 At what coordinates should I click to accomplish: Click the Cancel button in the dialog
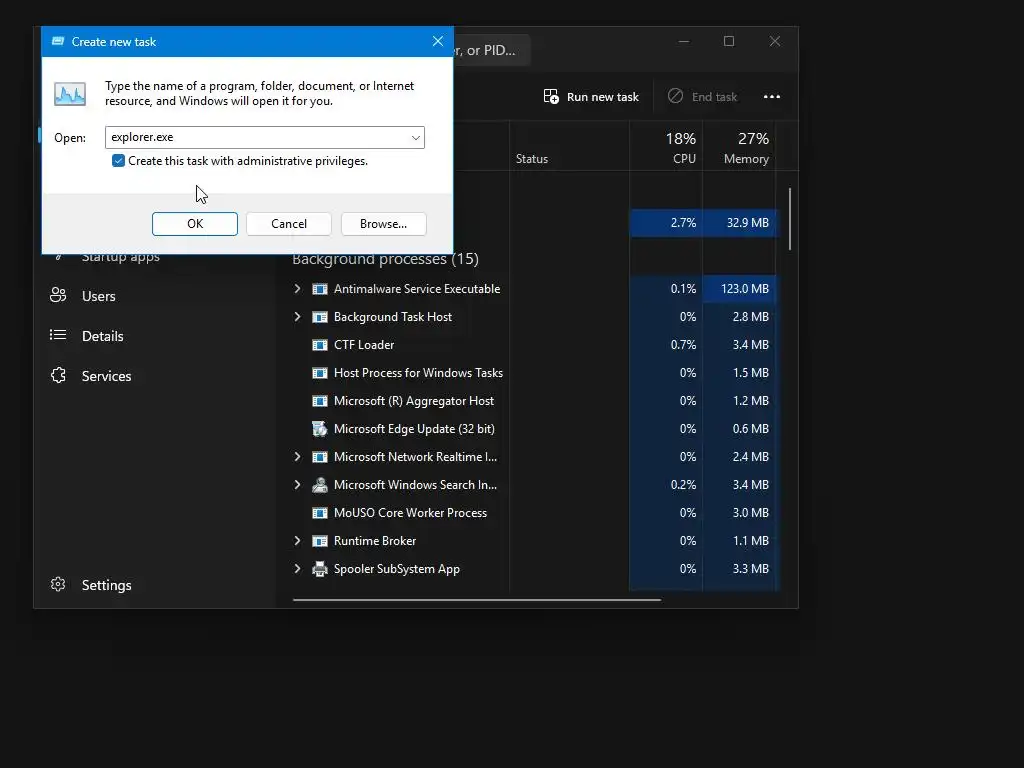point(289,223)
